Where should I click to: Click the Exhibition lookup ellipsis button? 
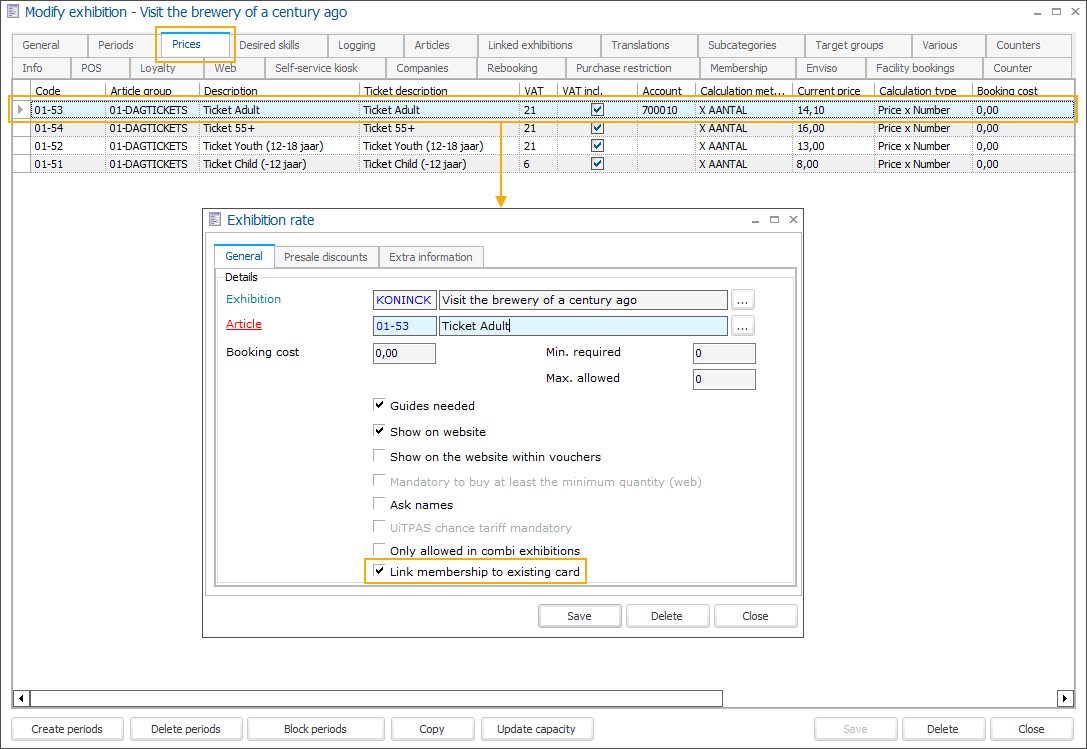tap(742, 300)
